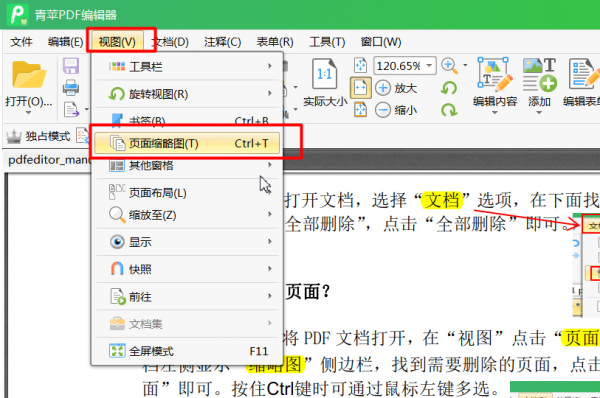
Task: Expand the 打开(O) dropdown arrow
Action: (x=28, y=113)
